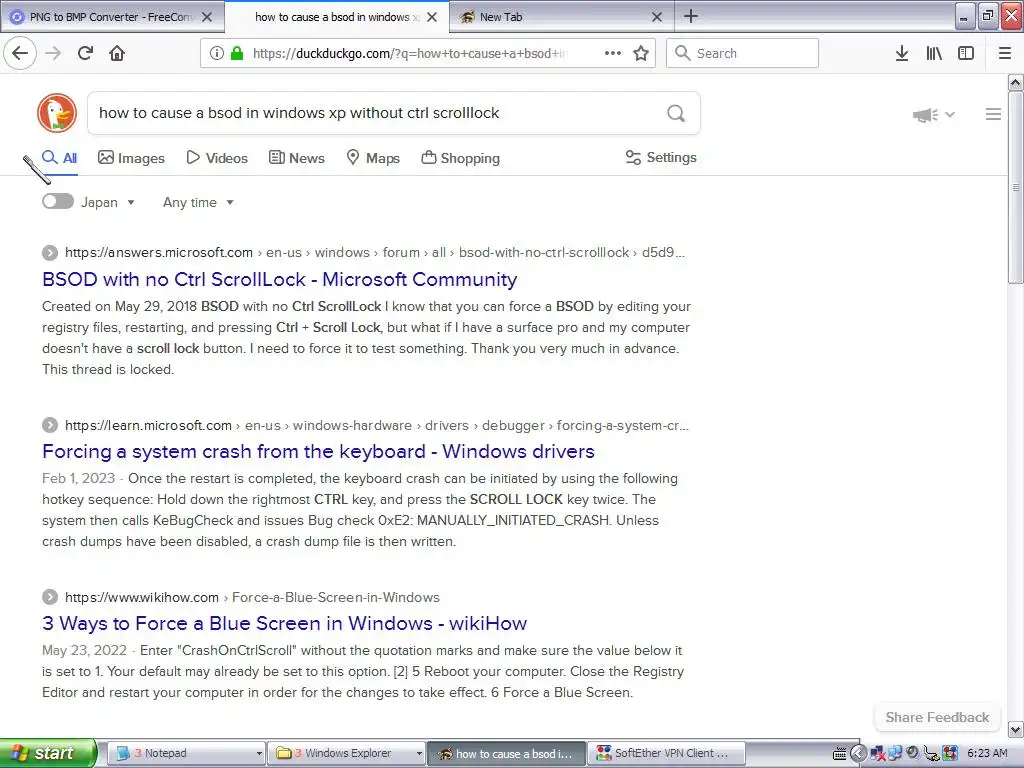Click the page's vertical scrollbar thumb
The width and height of the screenshot is (1024, 768).
1015,187
